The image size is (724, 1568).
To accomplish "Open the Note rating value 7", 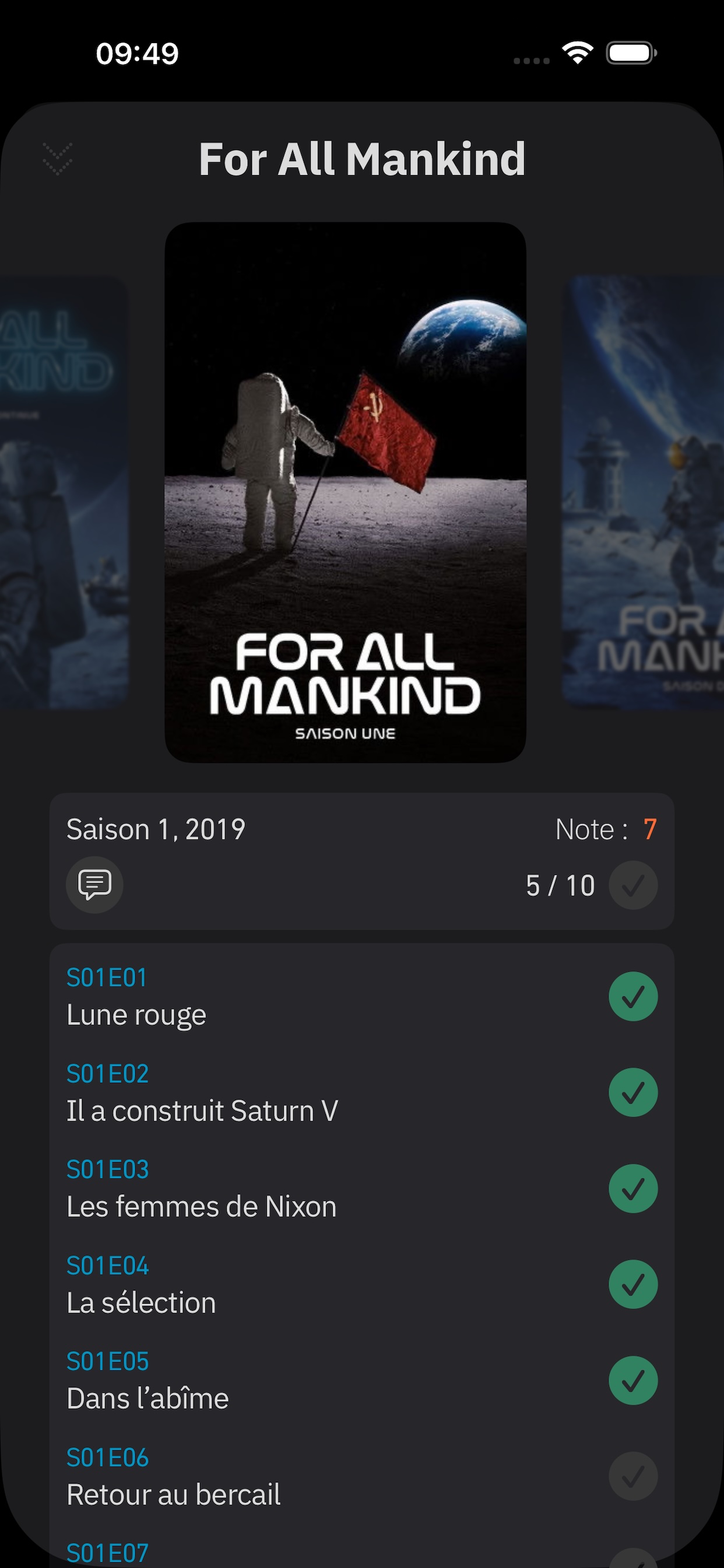I will coord(650,829).
